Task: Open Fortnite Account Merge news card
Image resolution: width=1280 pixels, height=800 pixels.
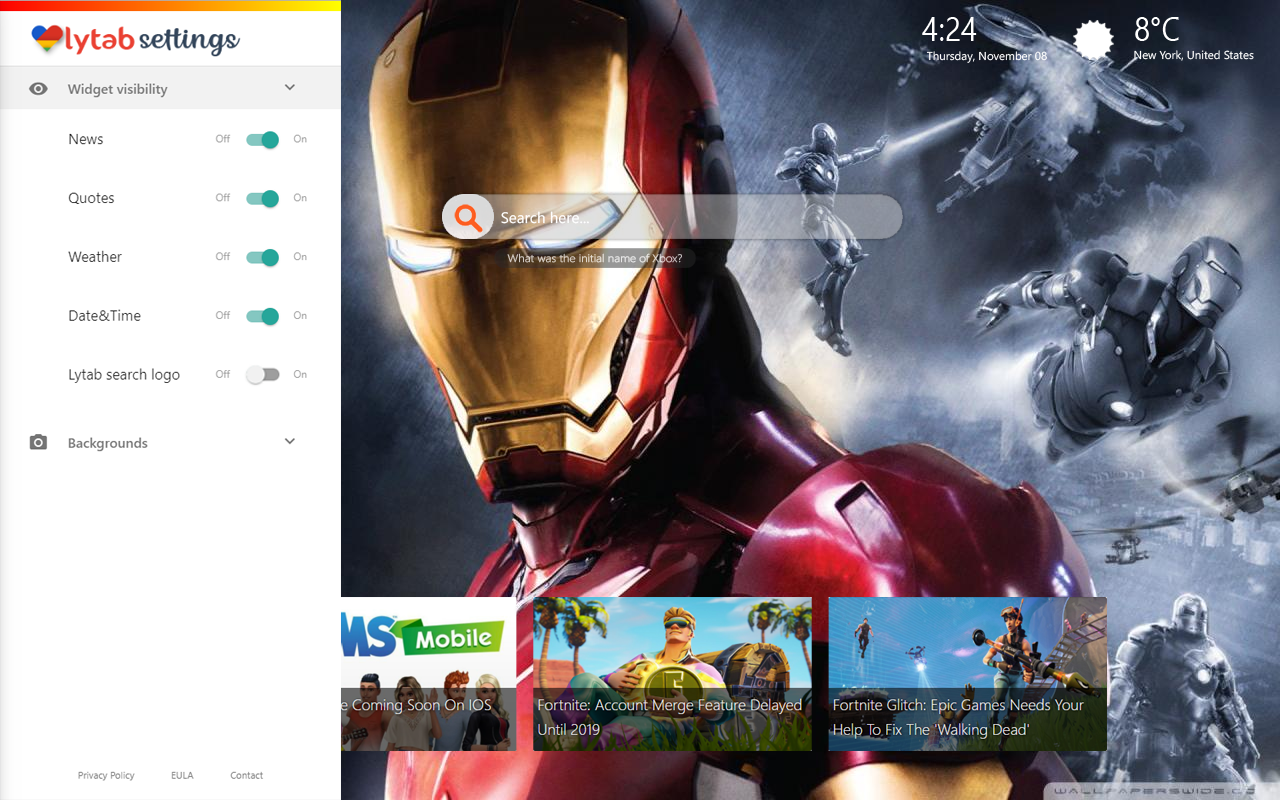Action: (671, 674)
